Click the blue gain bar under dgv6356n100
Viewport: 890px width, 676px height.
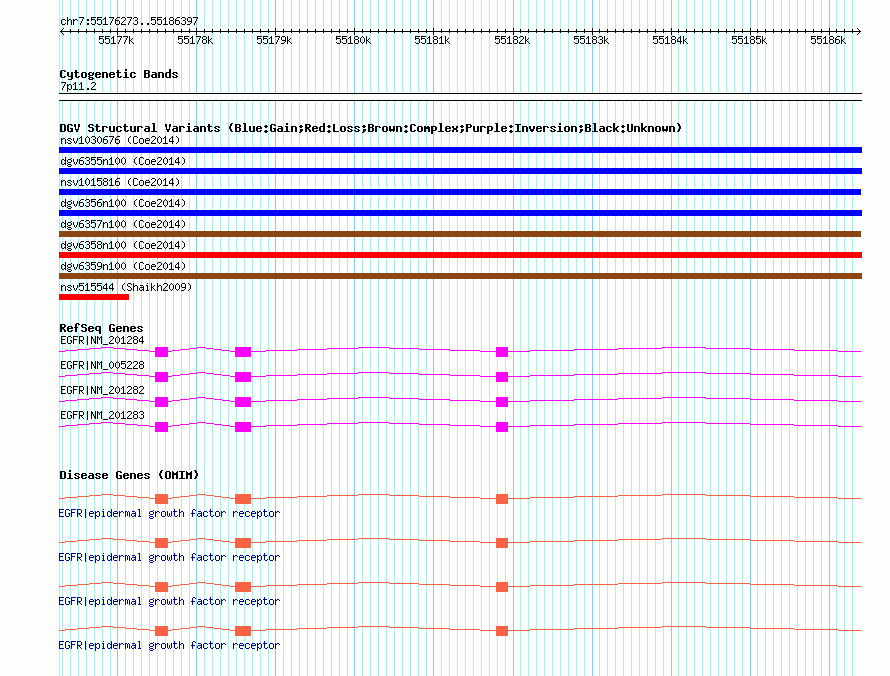[460, 213]
